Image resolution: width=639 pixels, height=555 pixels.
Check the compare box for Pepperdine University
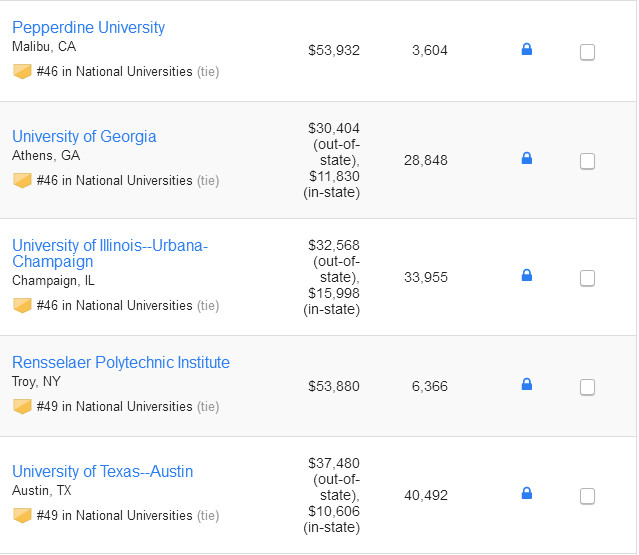coord(587,52)
